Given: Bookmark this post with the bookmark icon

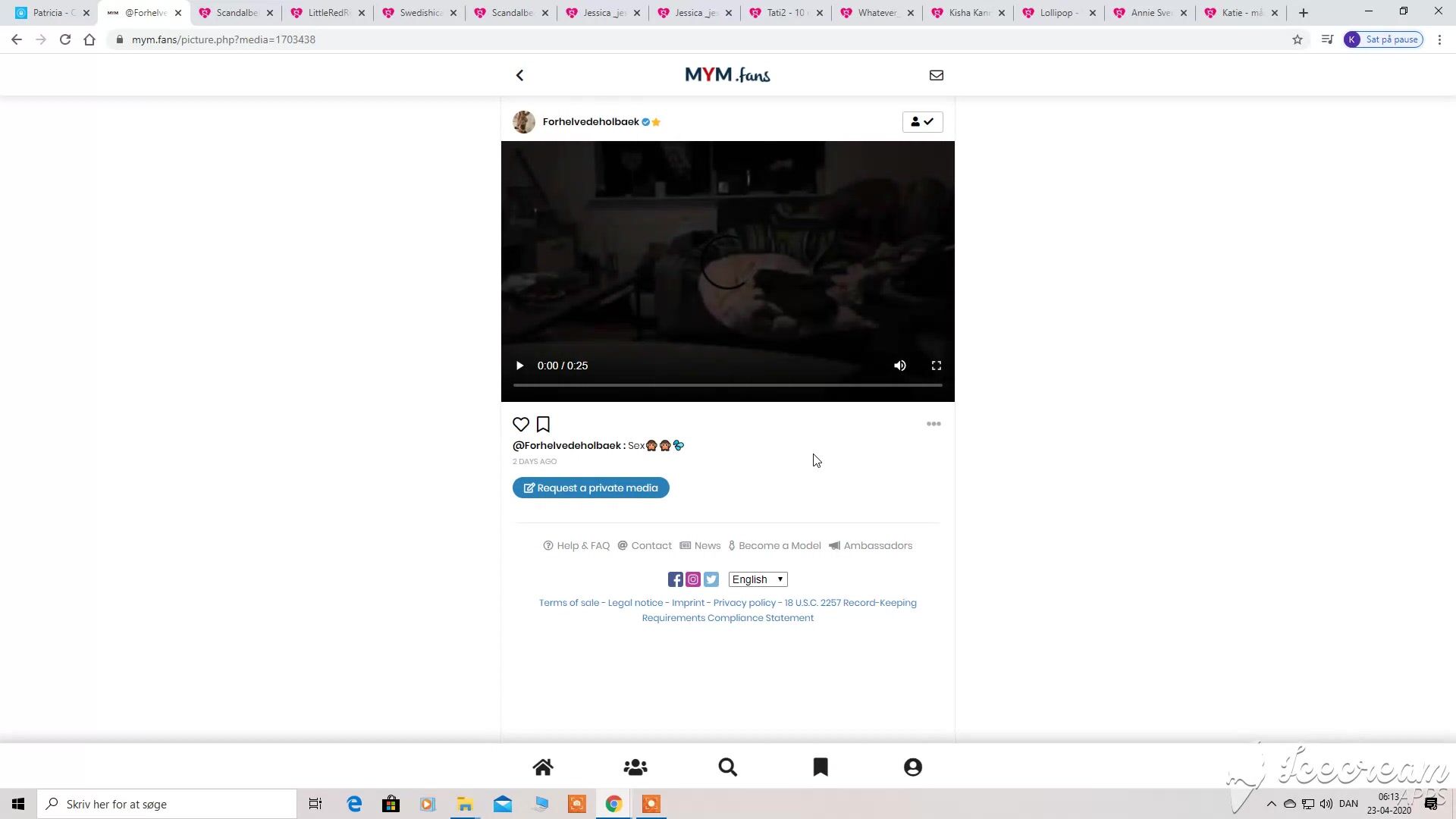Looking at the screenshot, I should [x=543, y=425].
